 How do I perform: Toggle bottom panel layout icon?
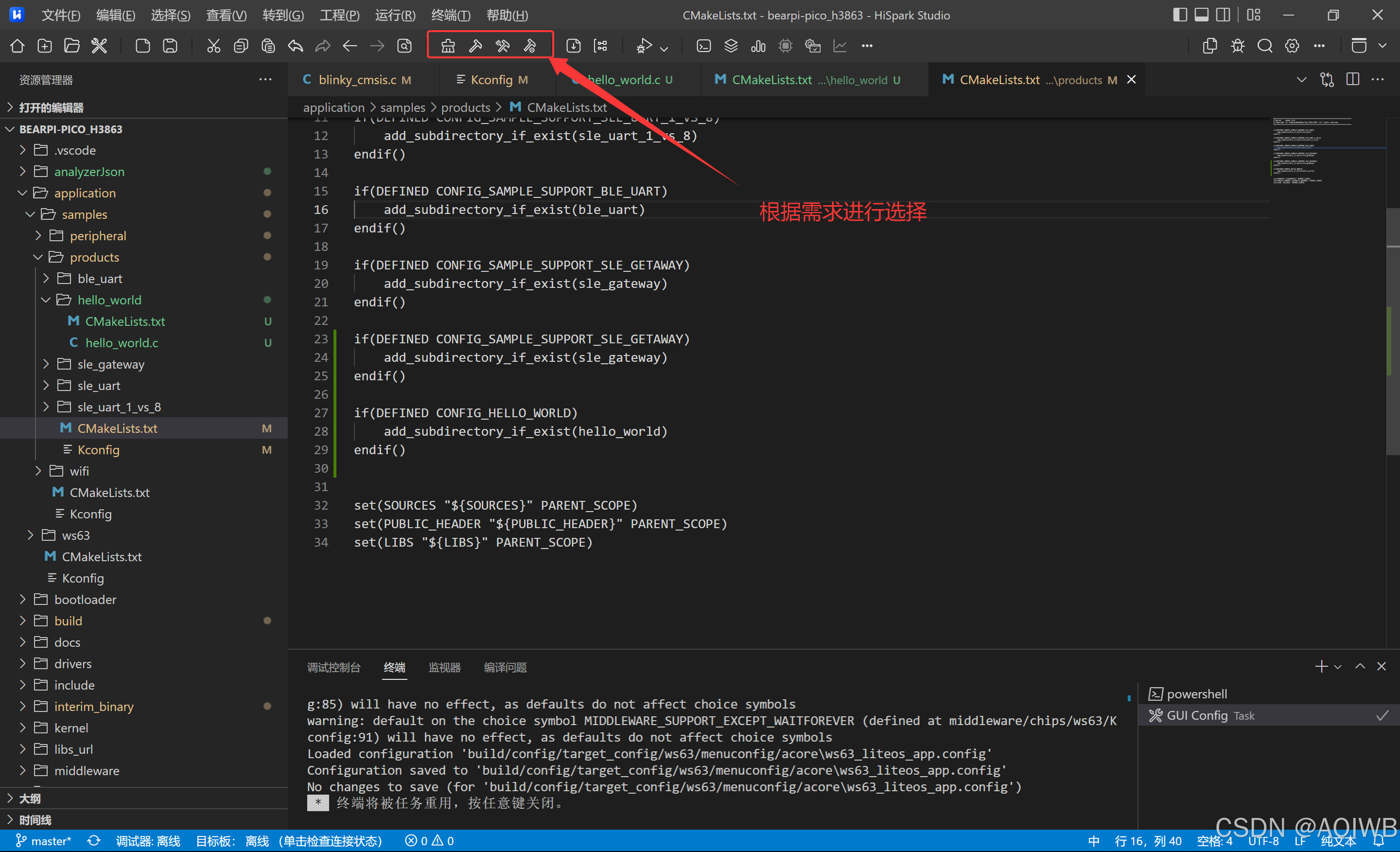(x=1201, y=16)
